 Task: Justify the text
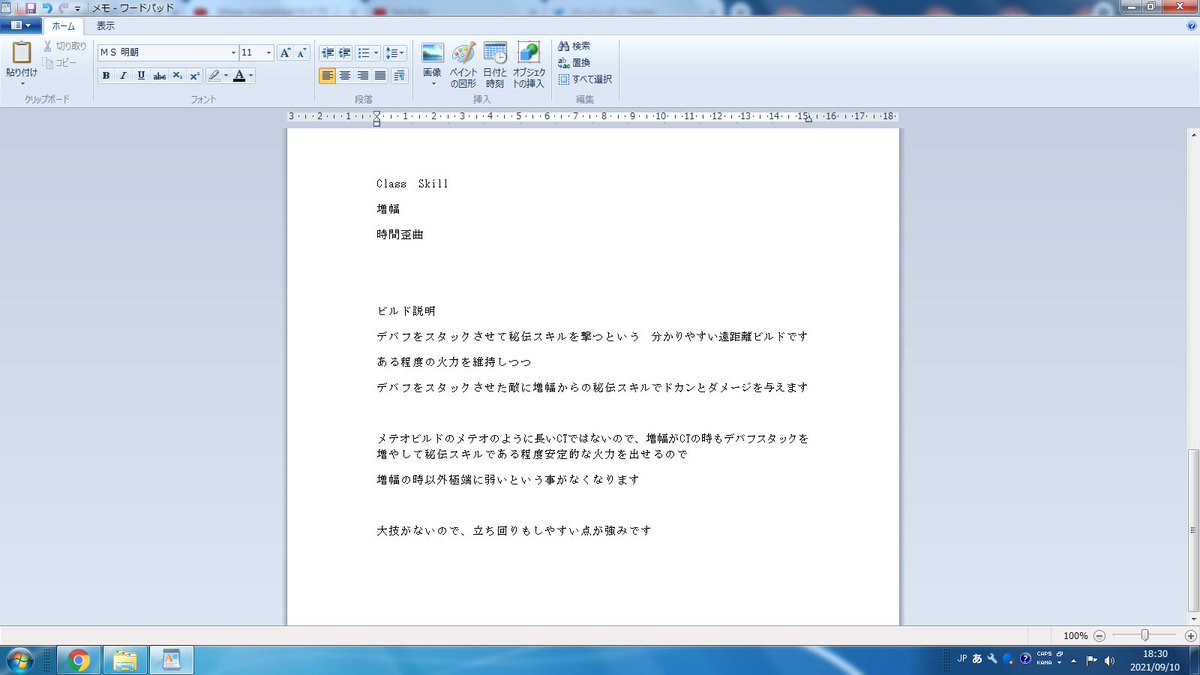pyautogui.click(x=381, y=75)
